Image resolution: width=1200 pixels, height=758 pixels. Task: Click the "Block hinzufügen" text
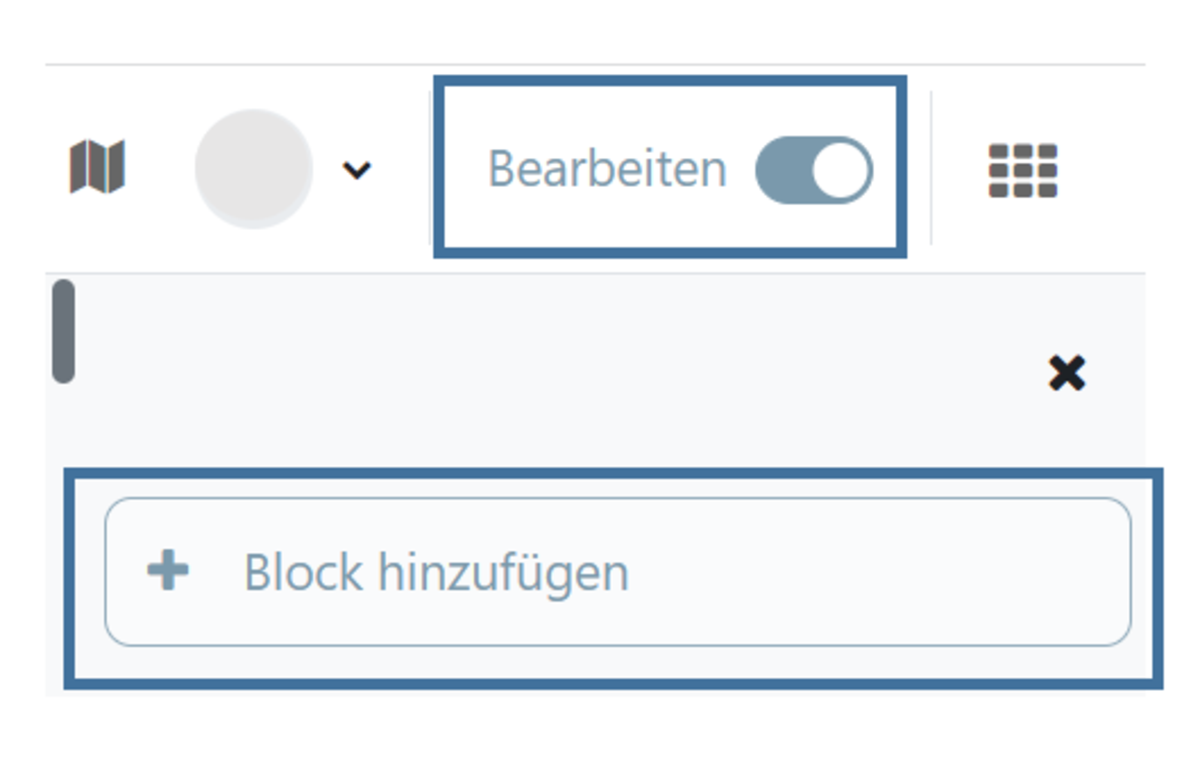click(436, 573)
